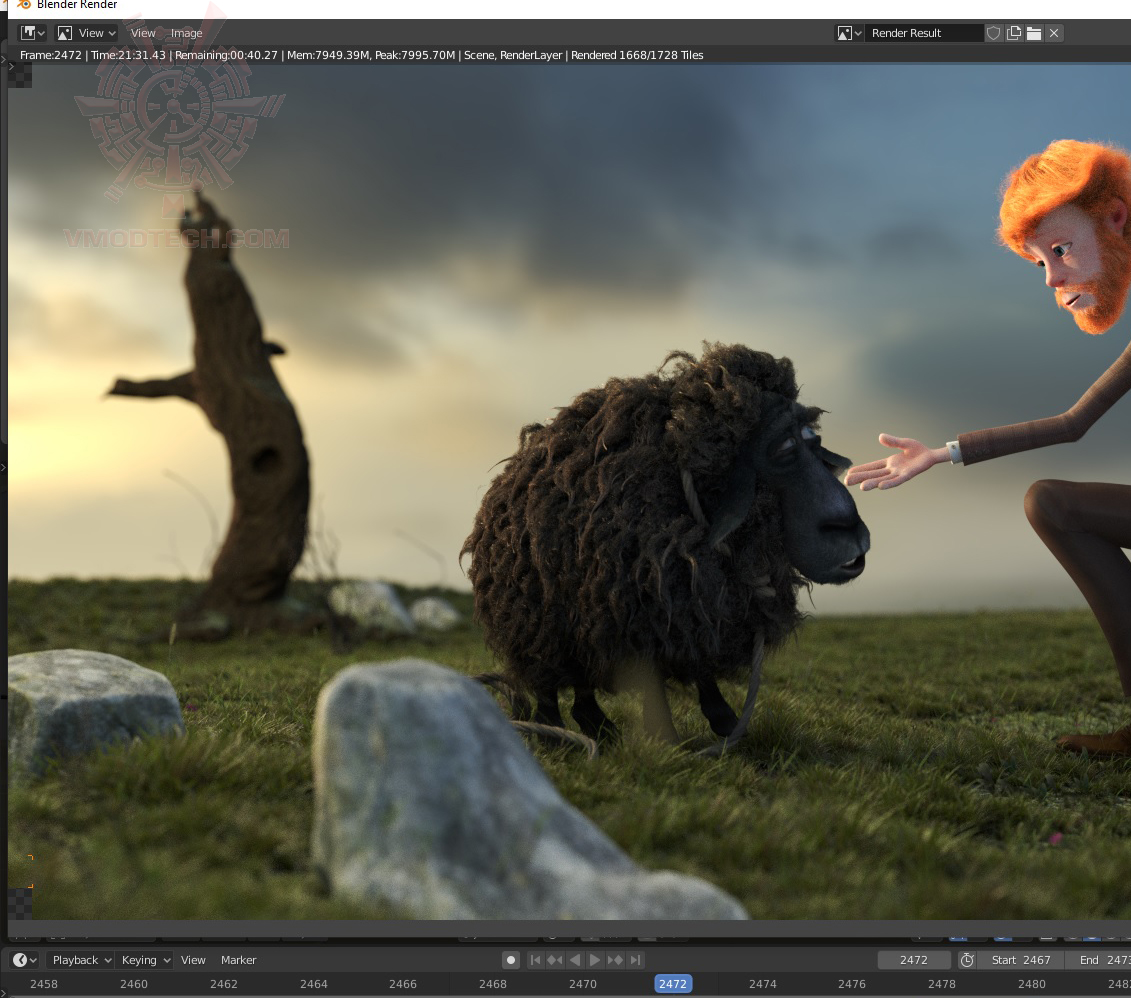Click frame 2466 on the timeline ruler

[402, 984]
